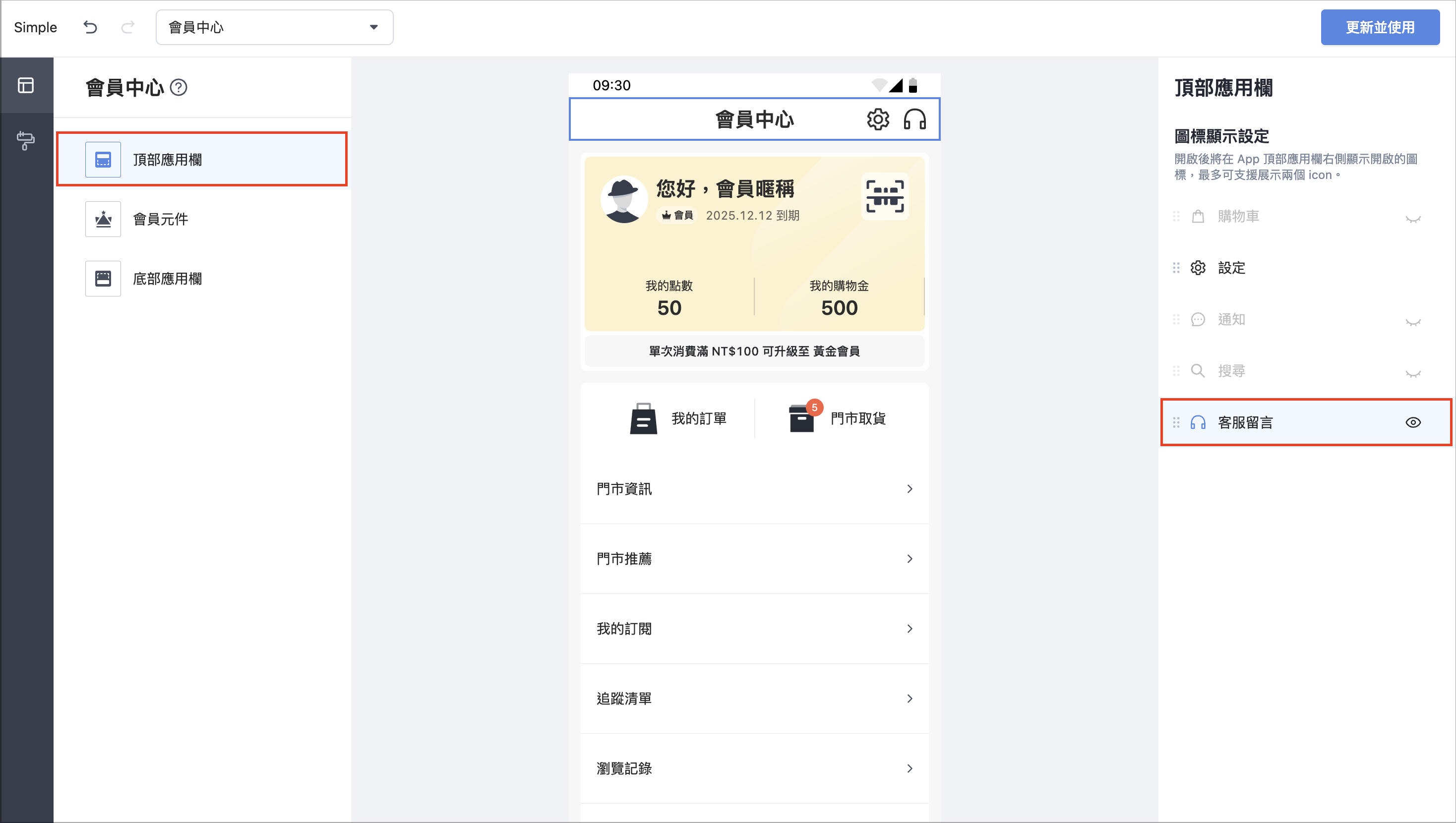Click the 您好，會員暱稱 greeting
Image resolution: width=1456 pixels, height=823 pixels.
tap(725, 188)
